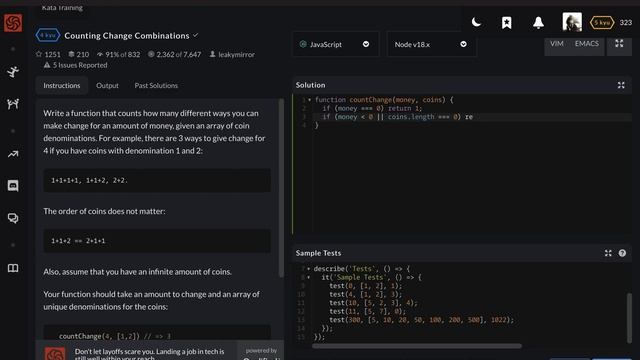Switch to the Past Solutions tab

(x=156, y=85)
